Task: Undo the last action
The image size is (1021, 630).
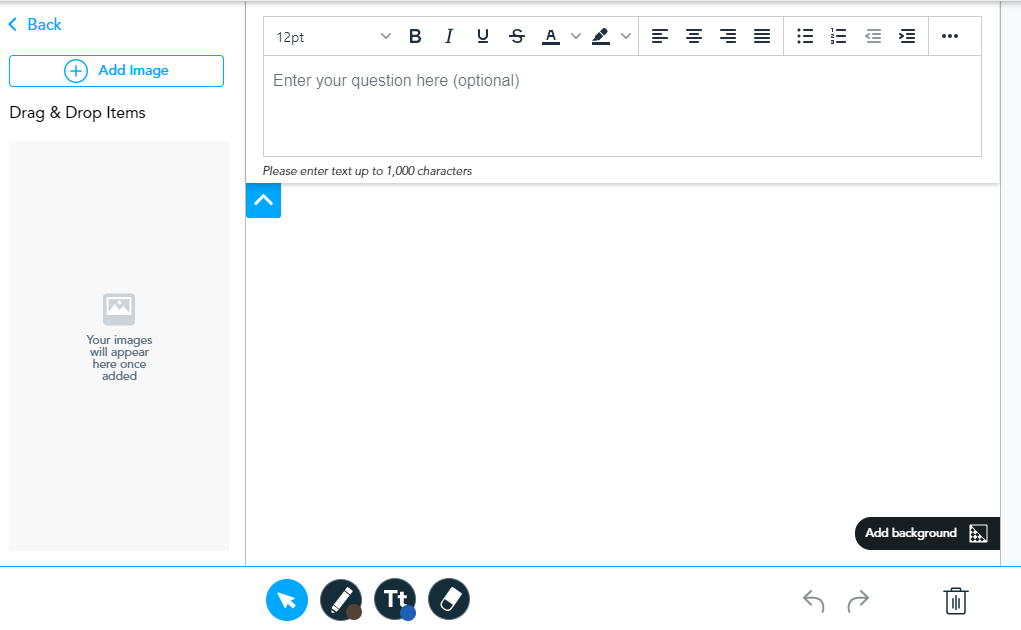Action: tap(813, 601)
